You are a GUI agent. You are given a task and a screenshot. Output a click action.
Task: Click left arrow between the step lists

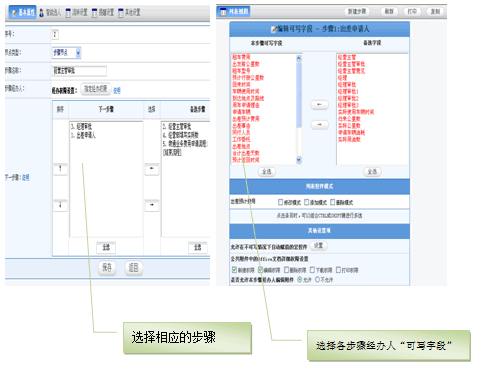click(x=152, y=169)
